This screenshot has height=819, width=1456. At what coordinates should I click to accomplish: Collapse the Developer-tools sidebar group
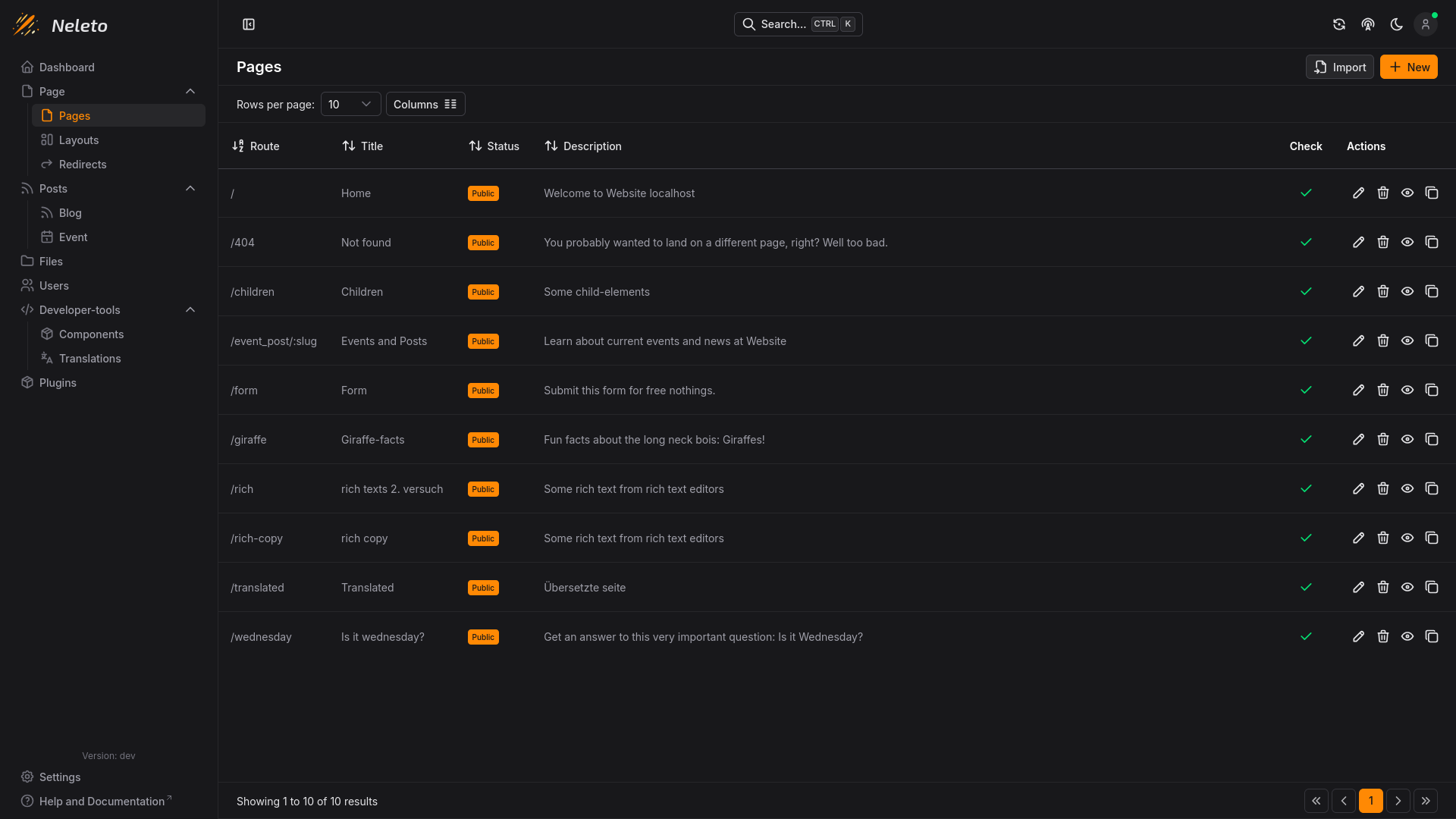[x=190, y=310]
